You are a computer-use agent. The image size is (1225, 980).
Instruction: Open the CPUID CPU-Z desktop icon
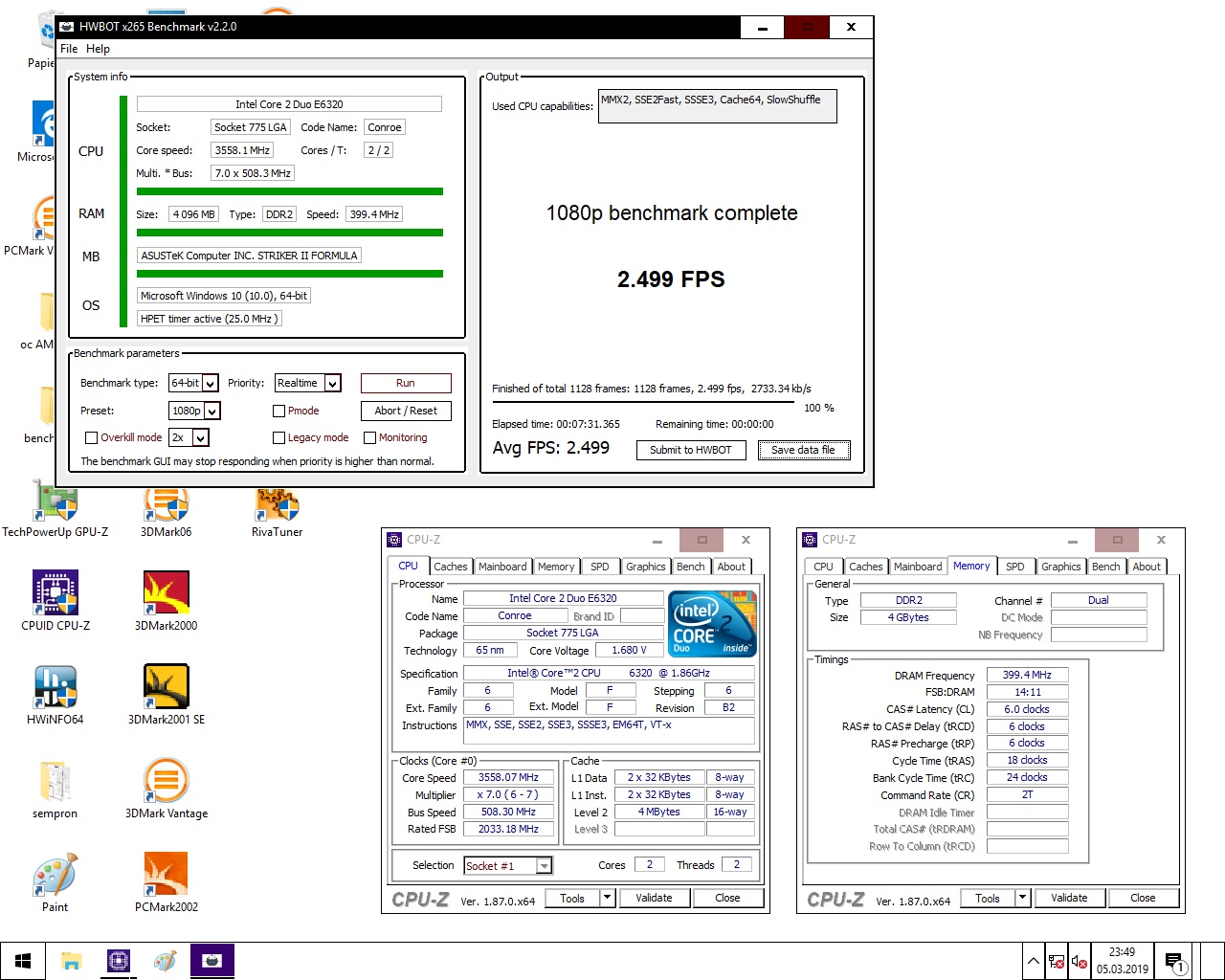point(56,600)
